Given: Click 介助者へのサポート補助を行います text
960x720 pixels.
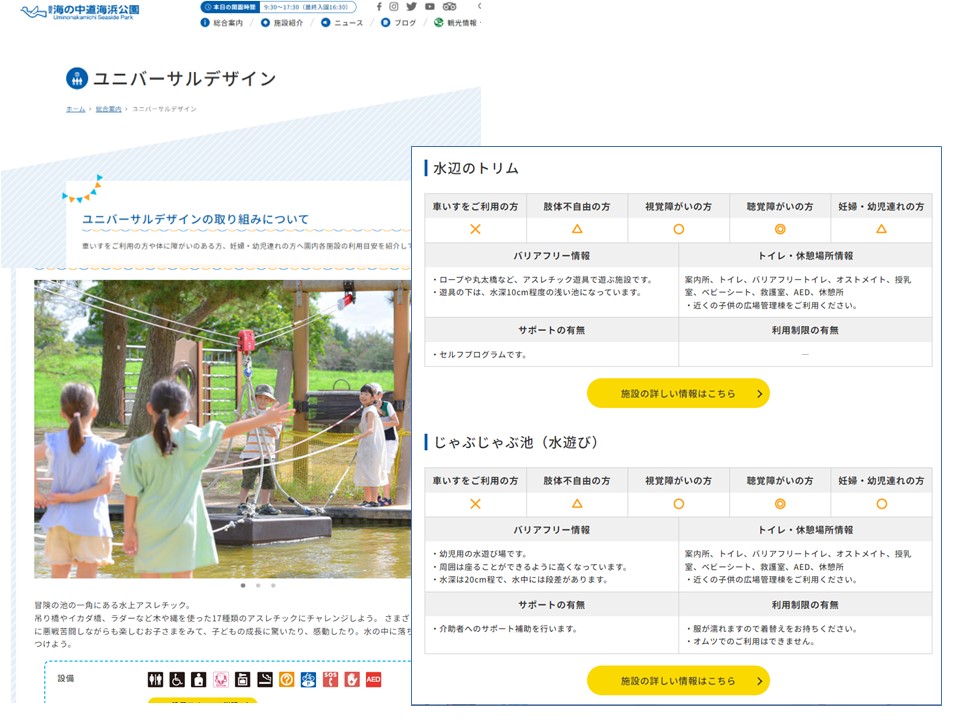Looking at the screenshot, I should click(x=506, y=629).
